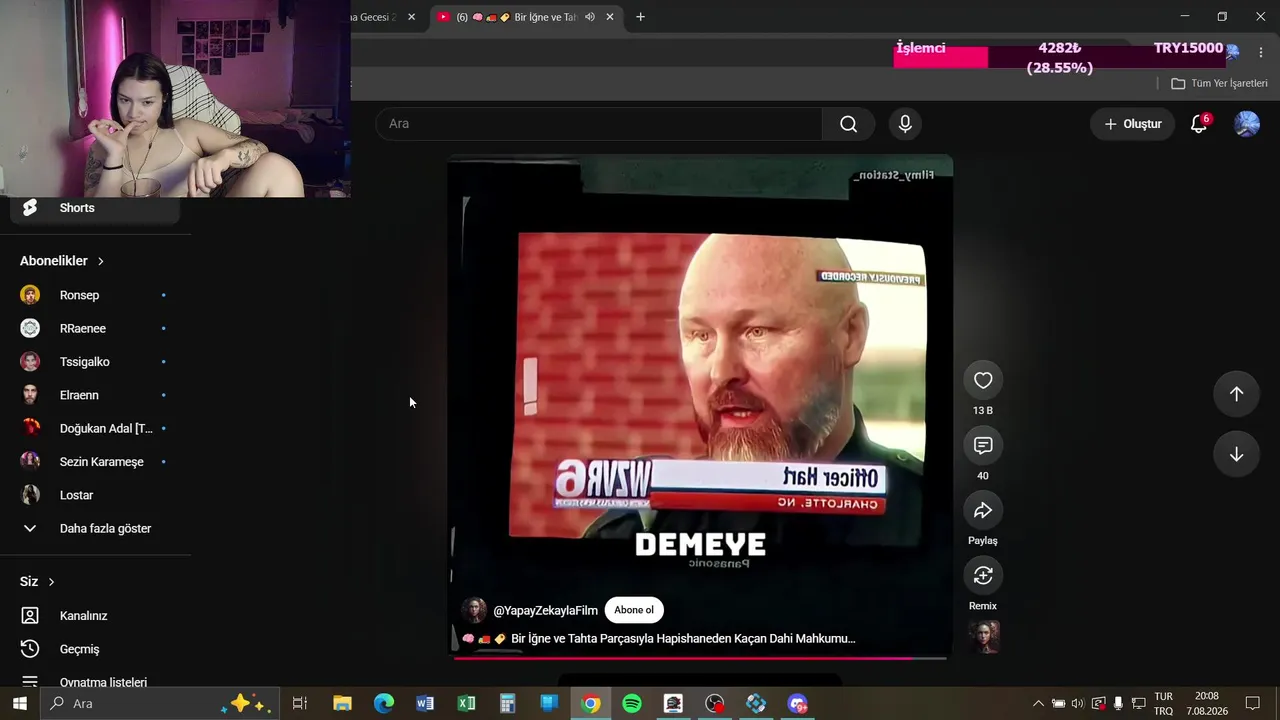Like the Short with the heart icon
Image resolution: width=1280 pixels, height=720 pixels.
(x=983, y=380)
